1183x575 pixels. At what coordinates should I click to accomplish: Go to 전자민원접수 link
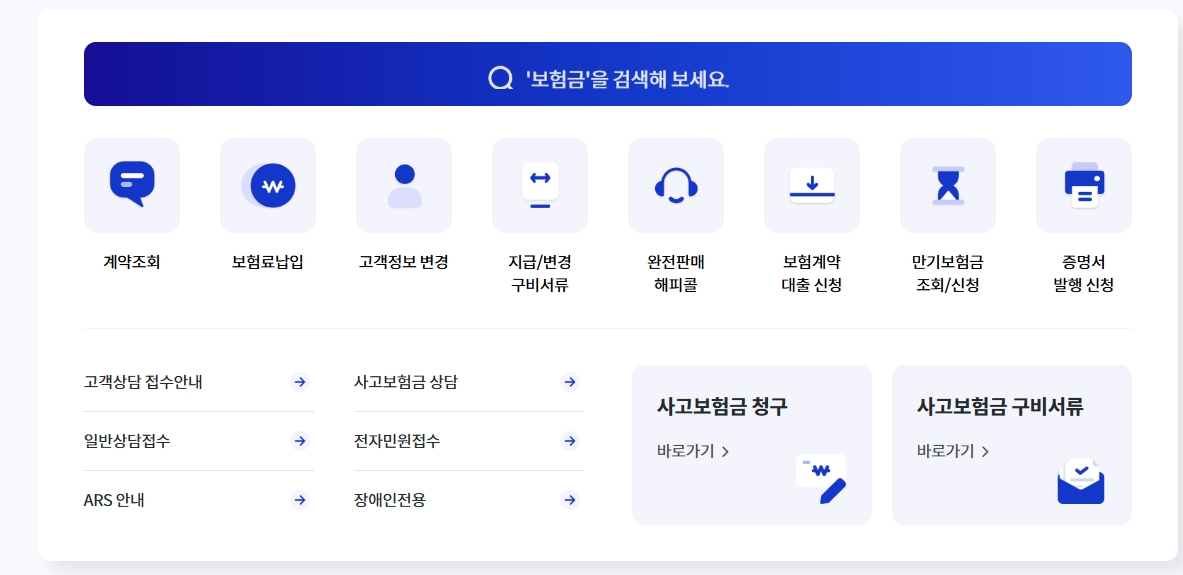397,441
